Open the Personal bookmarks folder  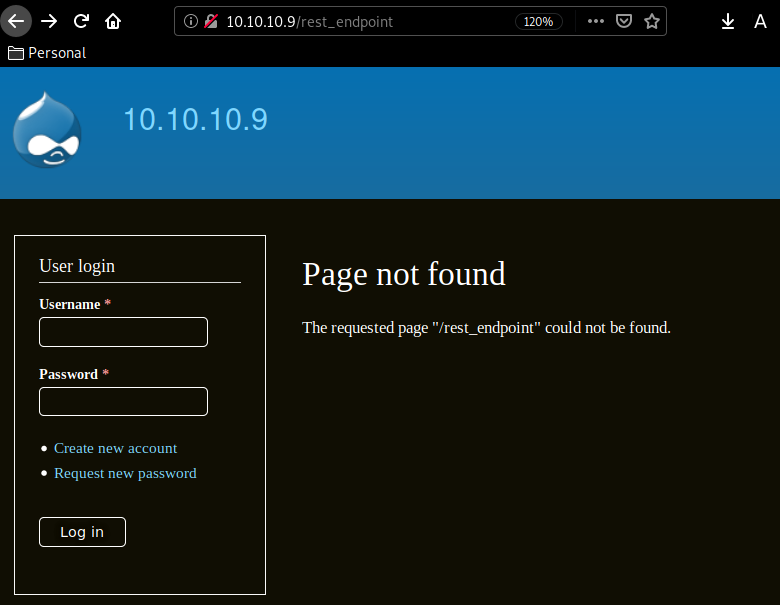pos(47,53)
